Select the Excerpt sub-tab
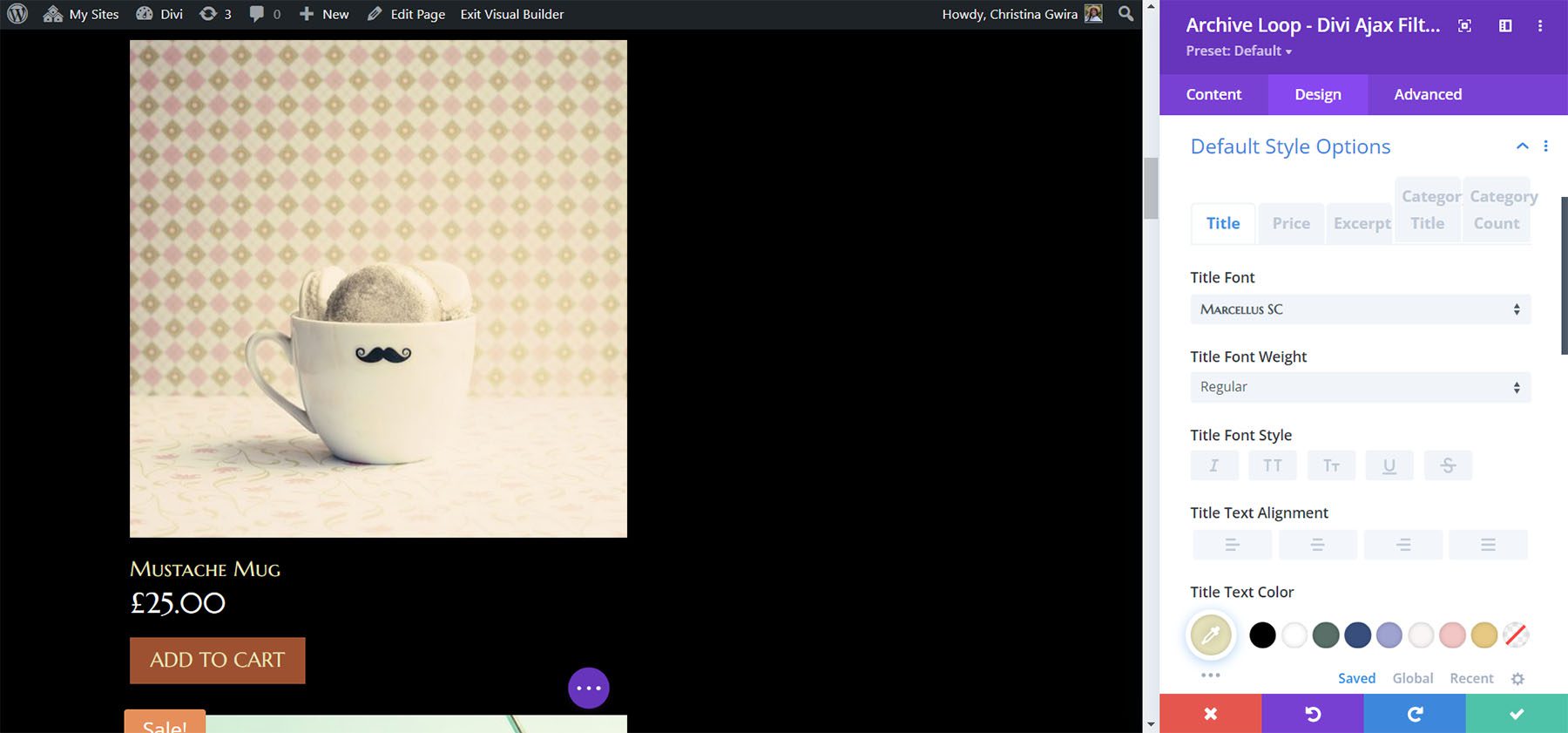This screenshot has height=733, width=1568. click(x=1362, y=223)
